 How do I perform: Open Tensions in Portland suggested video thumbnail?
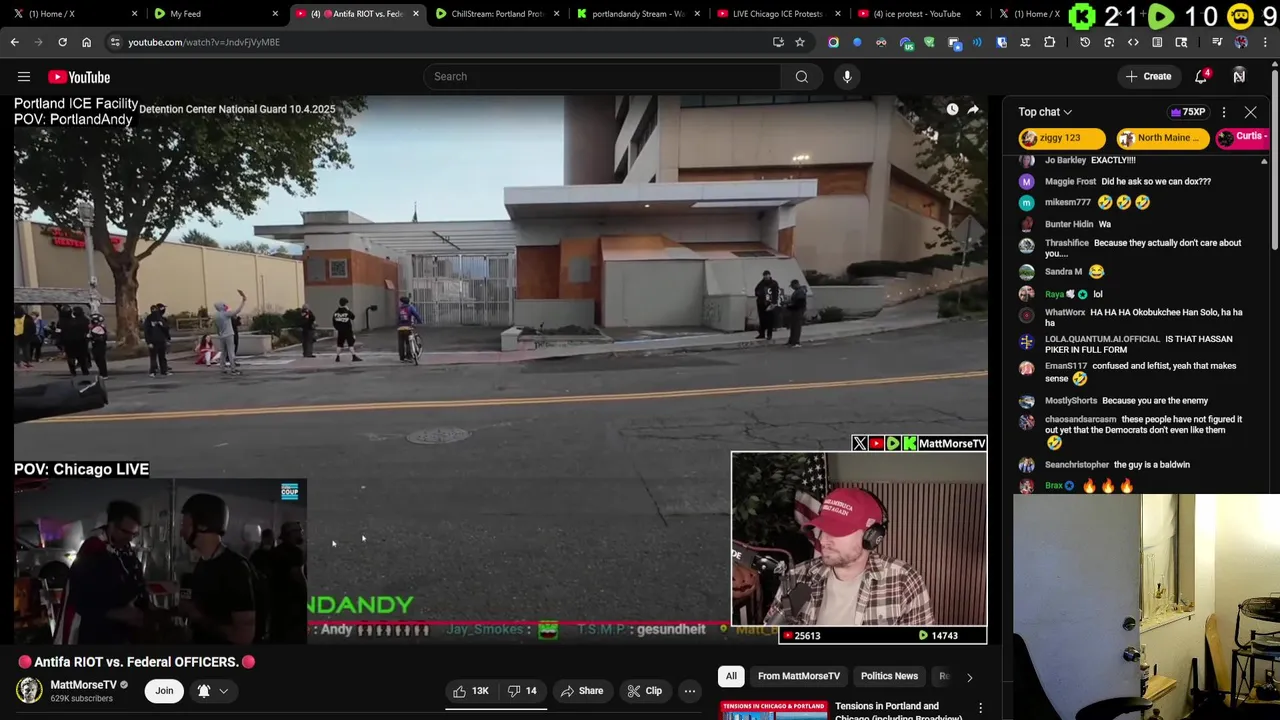click(x=774, y=710)
